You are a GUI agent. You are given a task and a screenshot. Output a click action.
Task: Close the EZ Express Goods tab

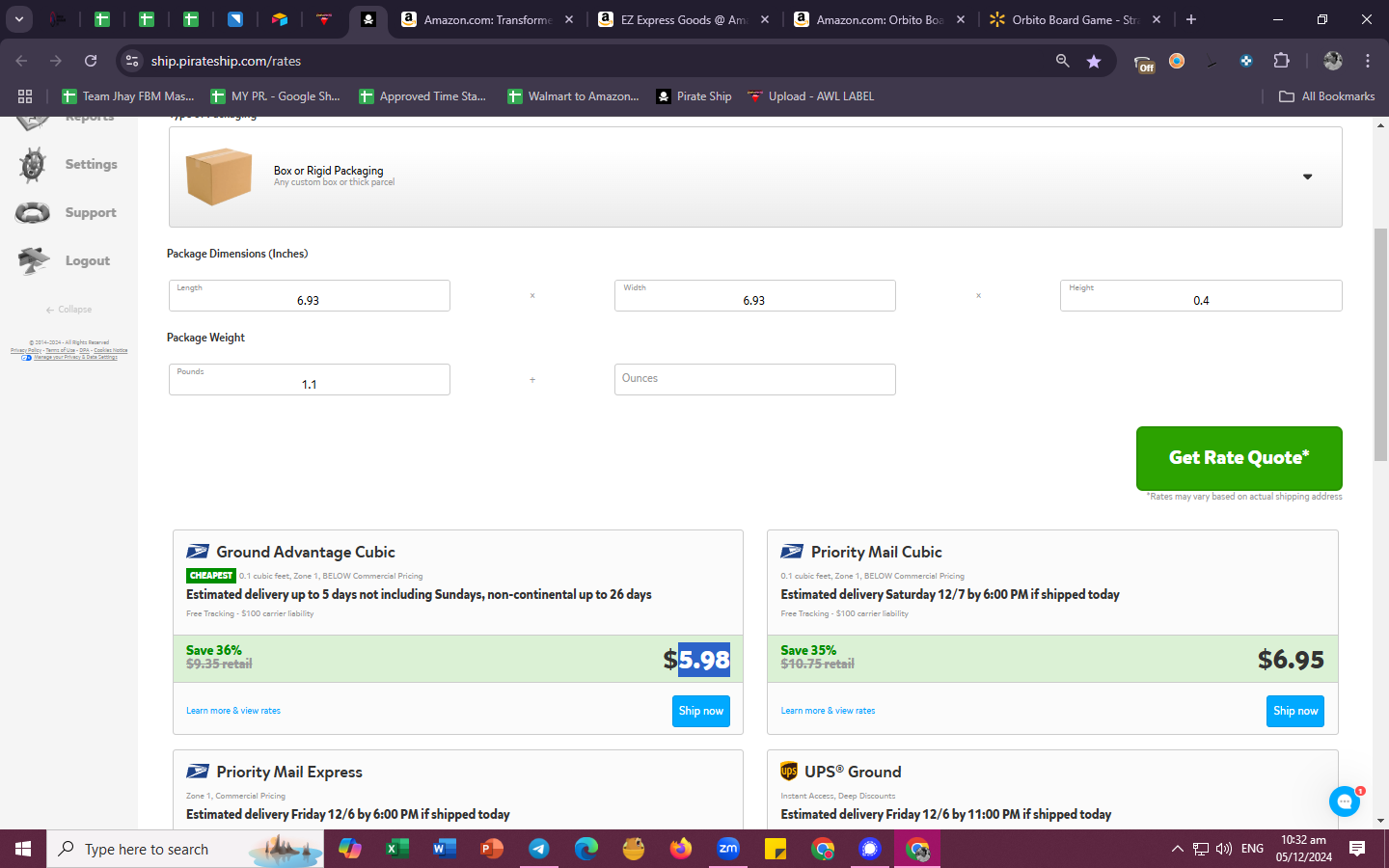click(x=764, y=19)
